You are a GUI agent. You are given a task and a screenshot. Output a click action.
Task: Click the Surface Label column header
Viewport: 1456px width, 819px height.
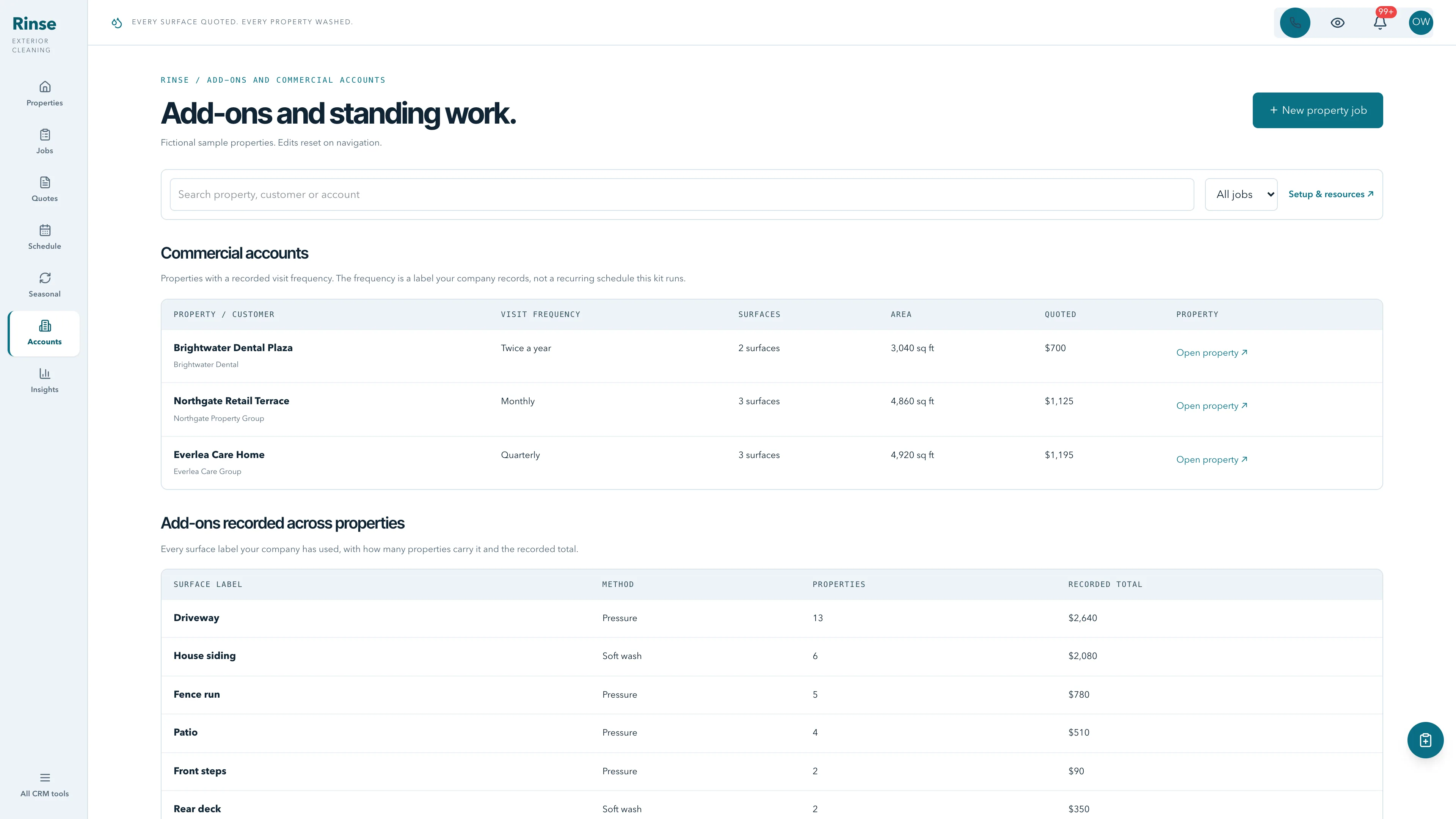click(x=207, y=584)
